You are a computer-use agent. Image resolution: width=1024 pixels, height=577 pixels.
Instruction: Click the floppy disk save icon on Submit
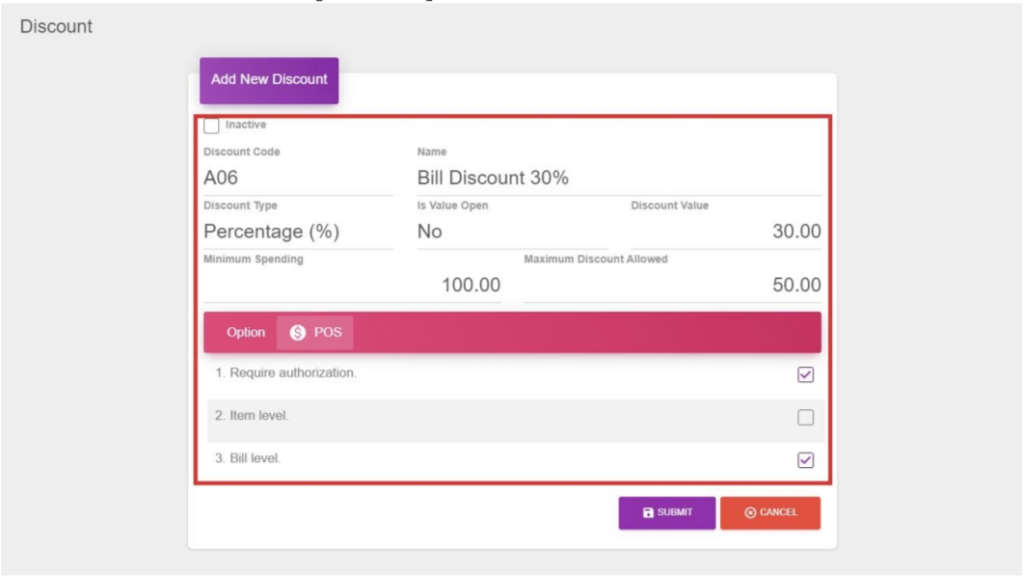pos(648,513)
